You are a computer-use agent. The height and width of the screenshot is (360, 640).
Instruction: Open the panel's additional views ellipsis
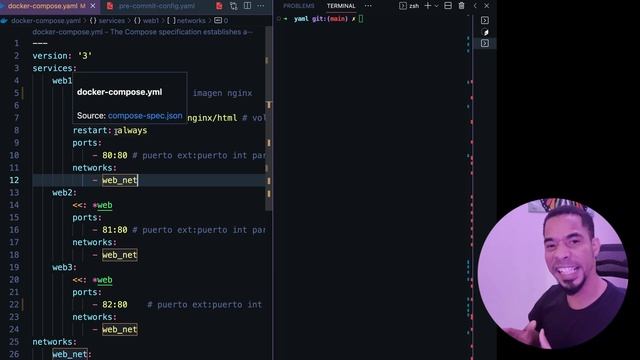[368, 6]
